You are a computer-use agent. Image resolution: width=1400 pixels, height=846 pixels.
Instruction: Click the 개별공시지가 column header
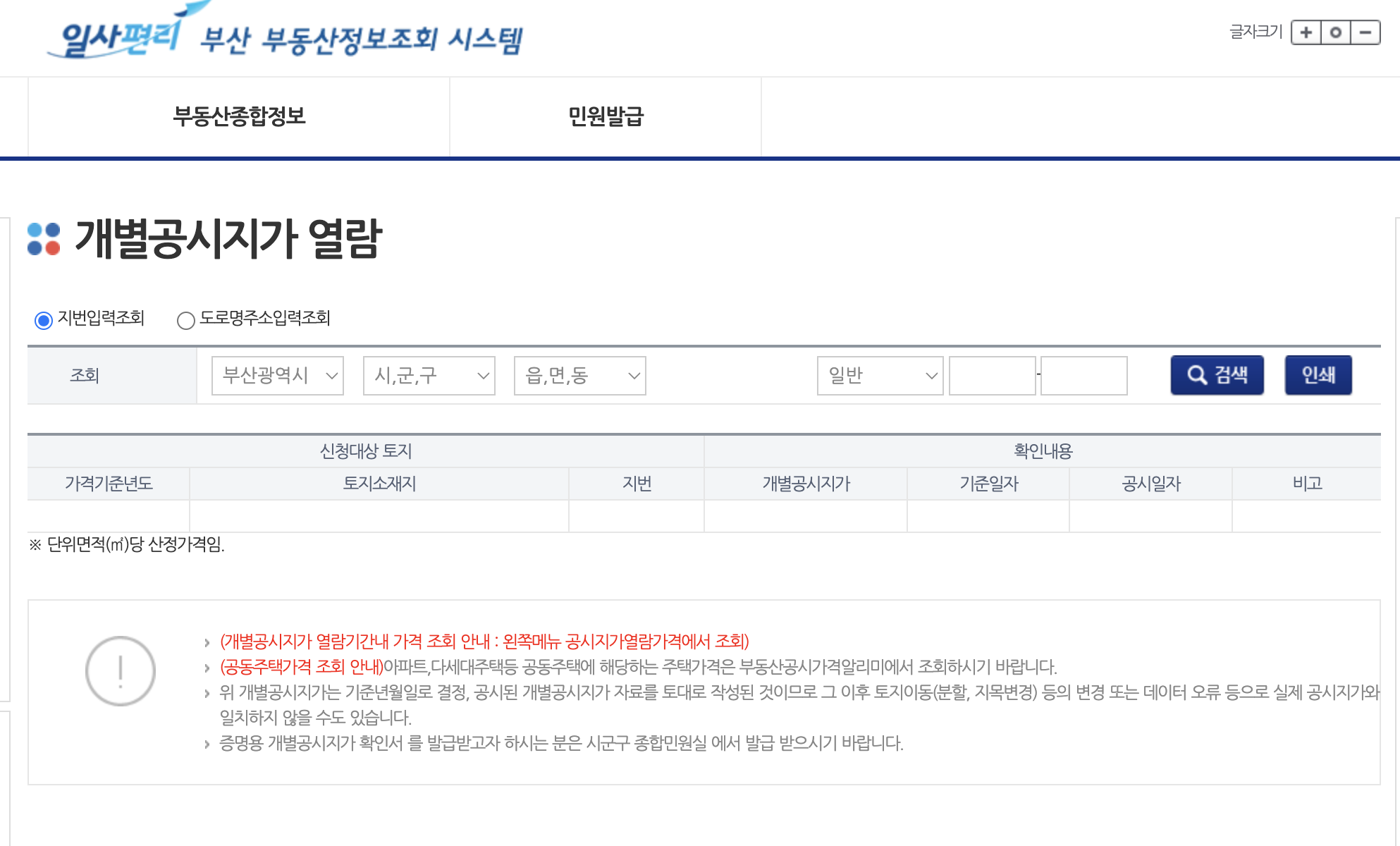pos(806,484)
